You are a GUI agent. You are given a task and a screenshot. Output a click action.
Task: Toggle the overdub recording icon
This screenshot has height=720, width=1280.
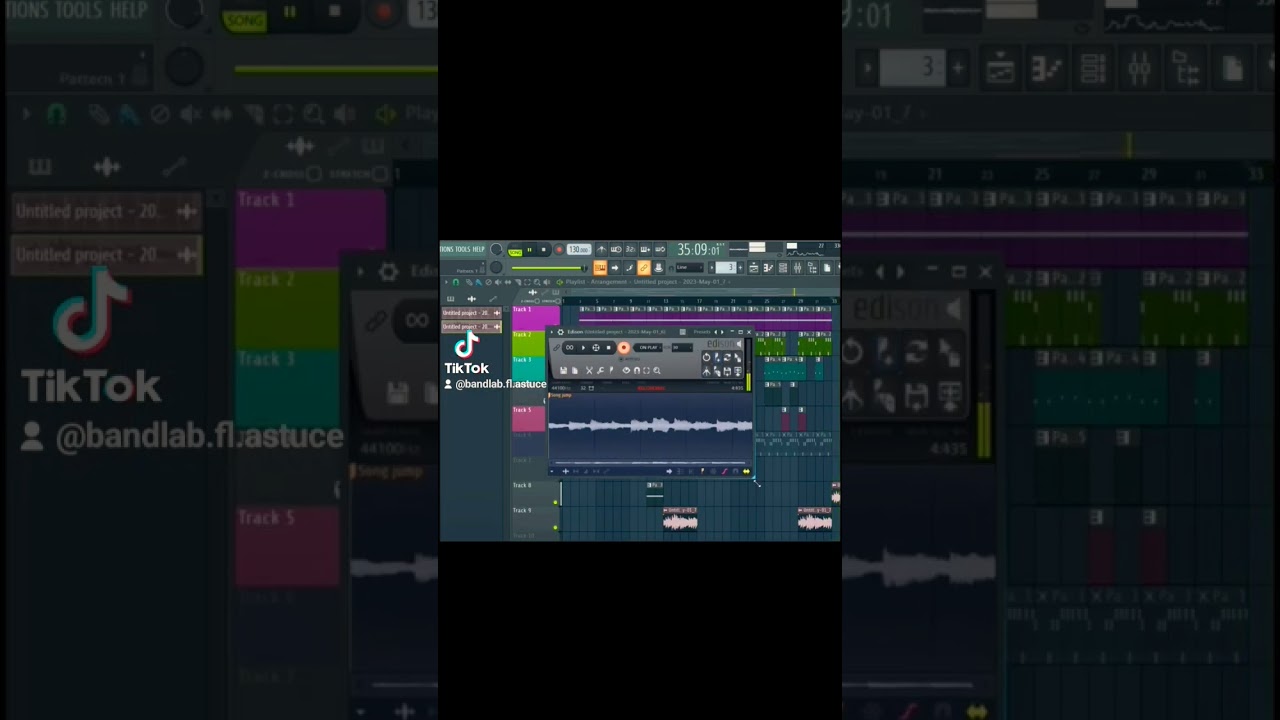(x=645, y=250)
